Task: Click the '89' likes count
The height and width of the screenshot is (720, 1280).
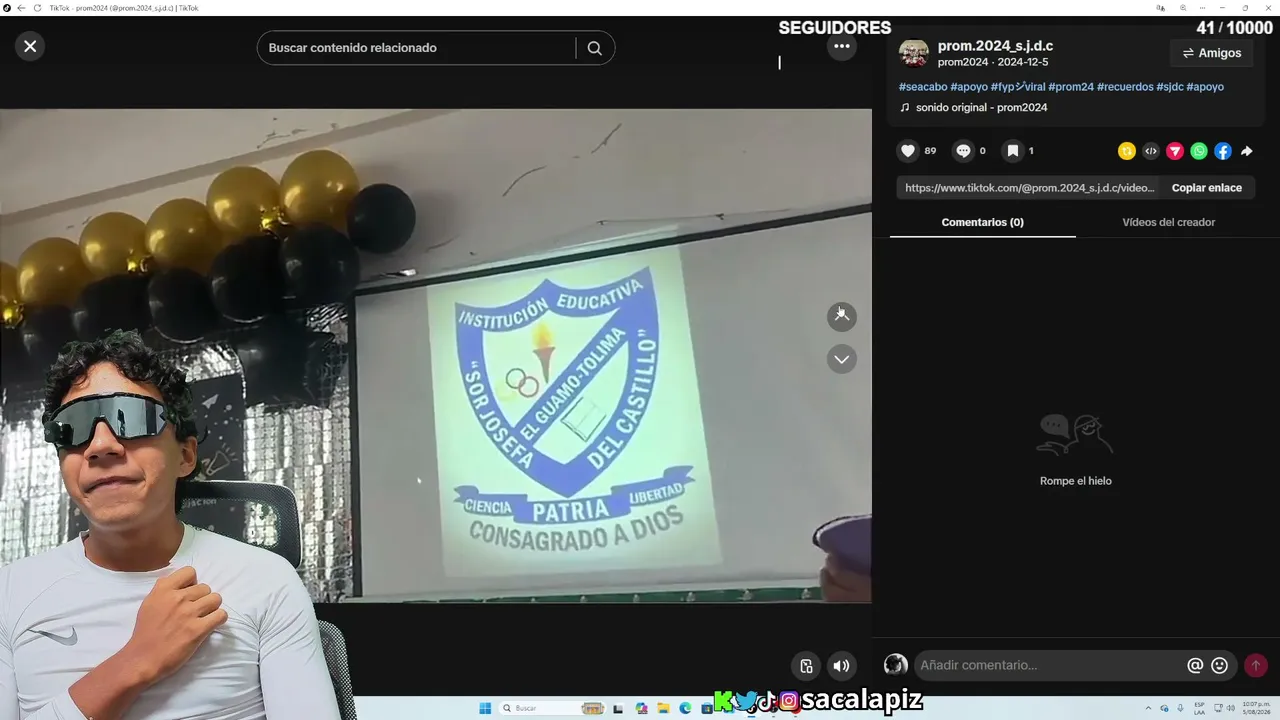Action: [x=930, y=151]
